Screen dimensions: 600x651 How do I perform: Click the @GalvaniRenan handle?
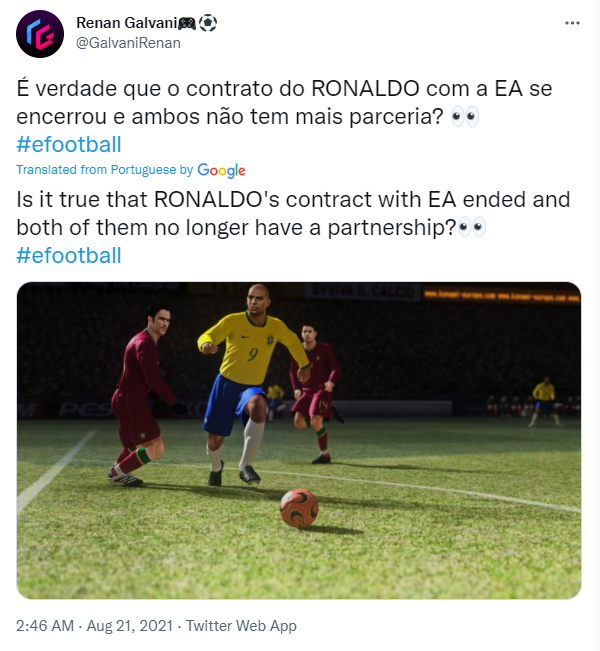(129, 43)
